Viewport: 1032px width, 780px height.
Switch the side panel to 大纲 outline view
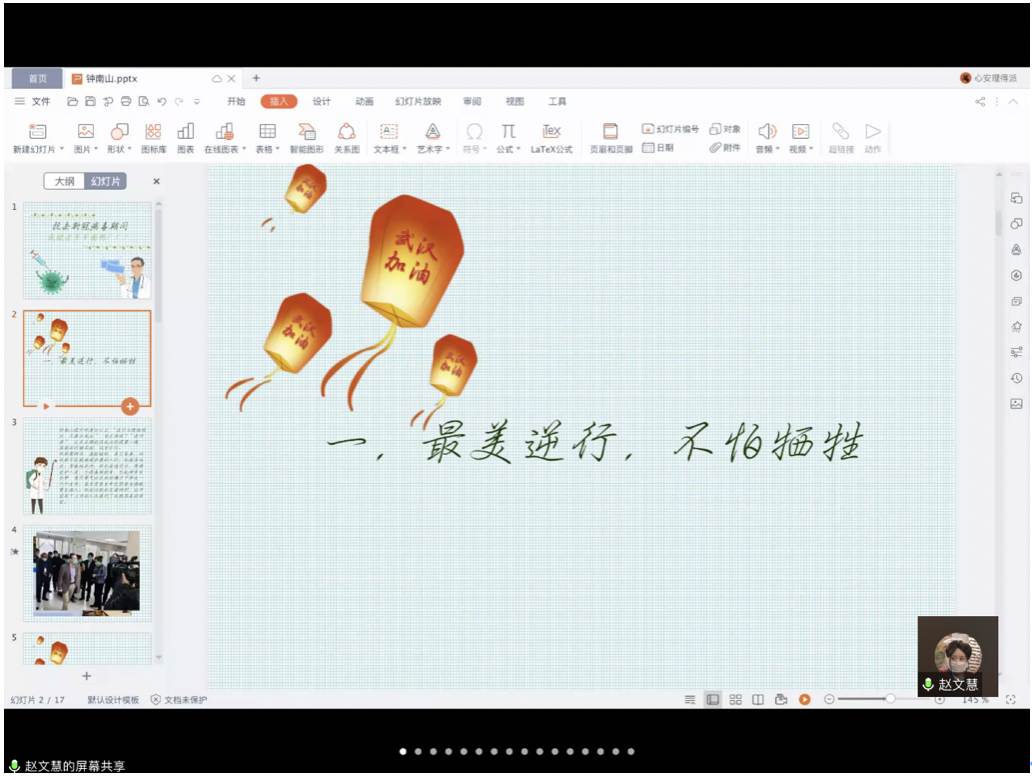point(65,181)
